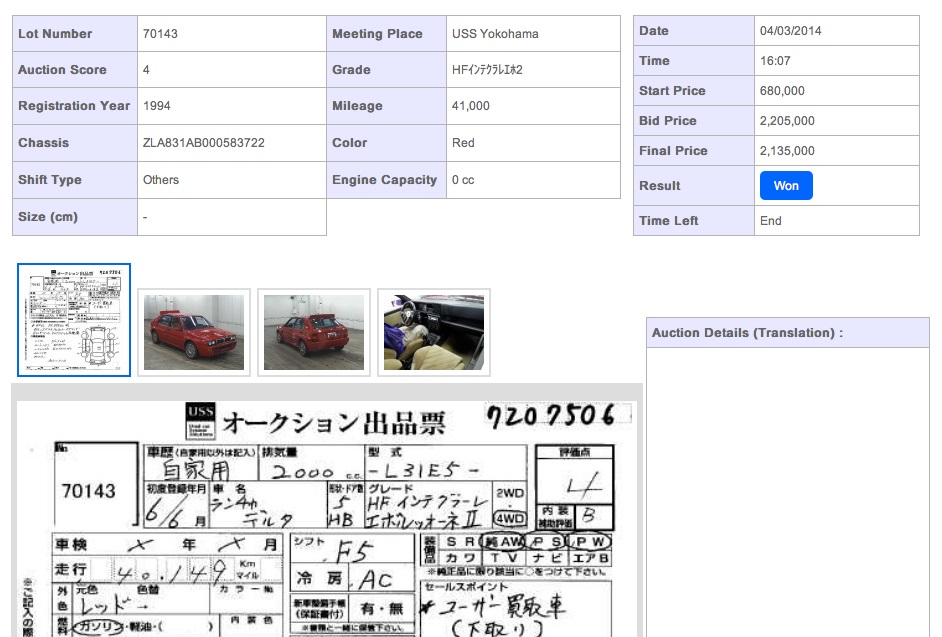Open the rear view red car thumbnail
The height and width of the screenshot is (637, 942).
[x=314, y=332]
